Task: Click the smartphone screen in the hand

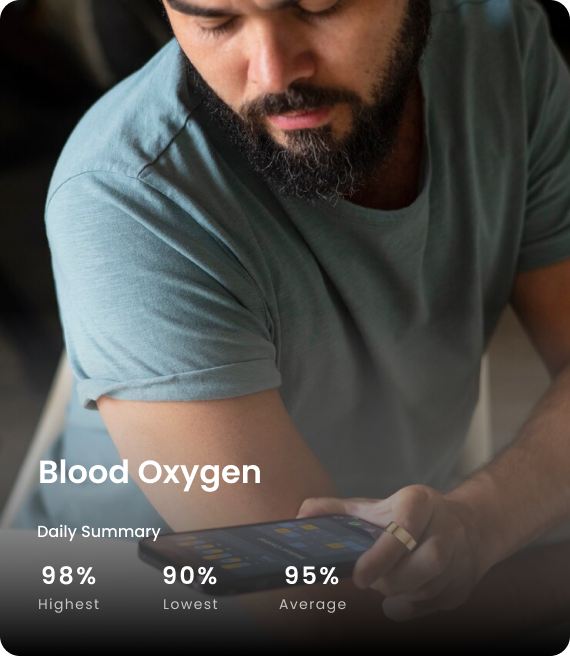Action: click(268, 544)
